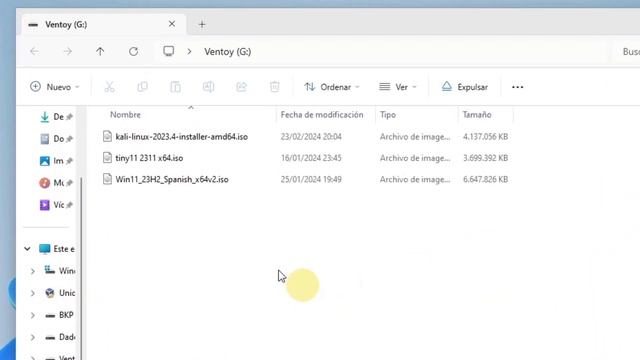Sort by the Nombre column header
Viewport: 640px width, 360px height.
click(125, 115)
